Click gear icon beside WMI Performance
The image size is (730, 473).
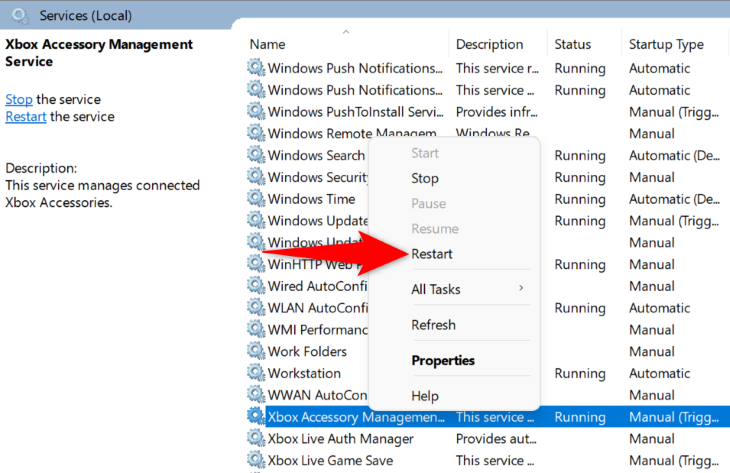tap(256, 330)
